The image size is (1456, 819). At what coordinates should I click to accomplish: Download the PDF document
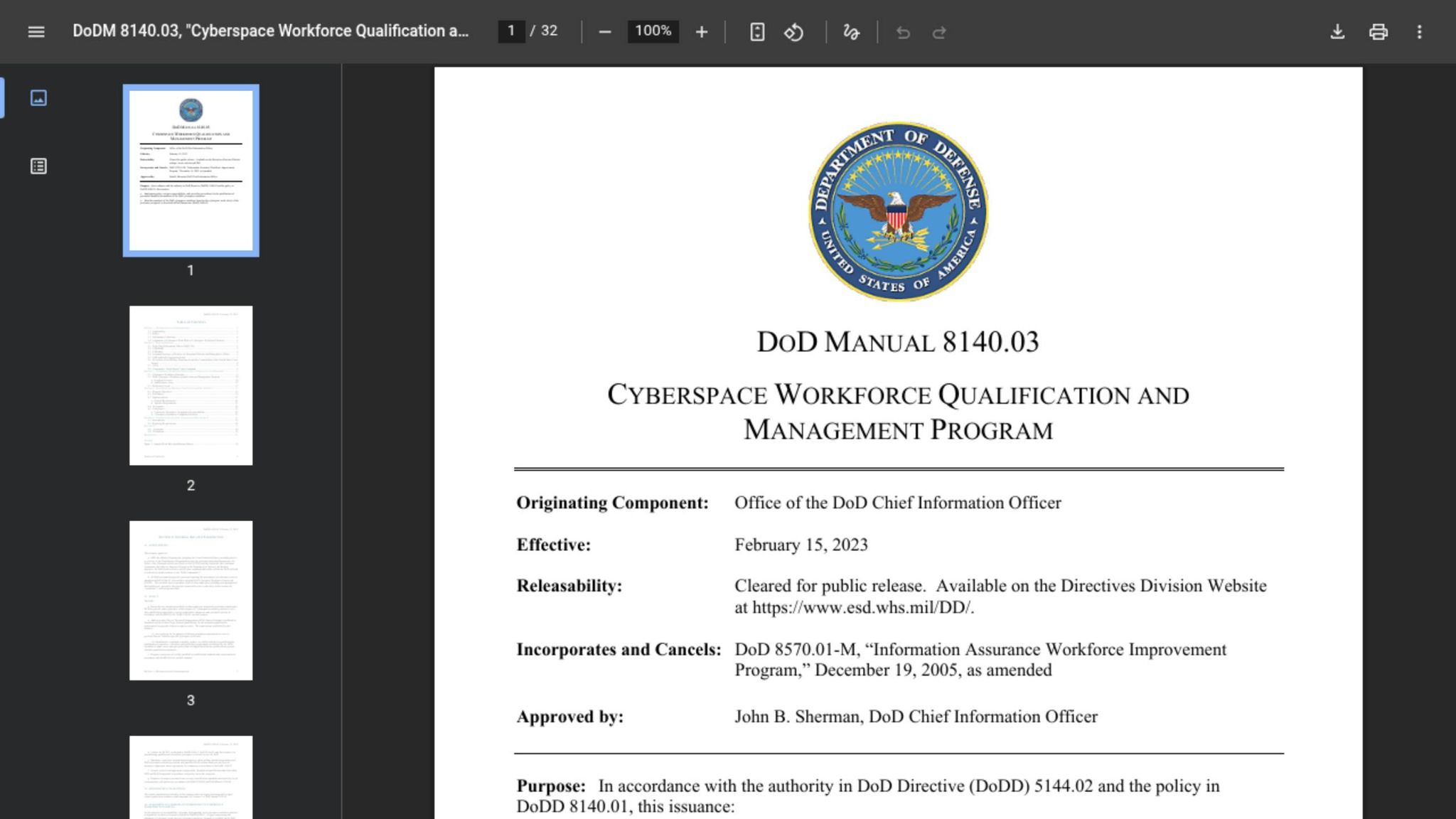1337,32
